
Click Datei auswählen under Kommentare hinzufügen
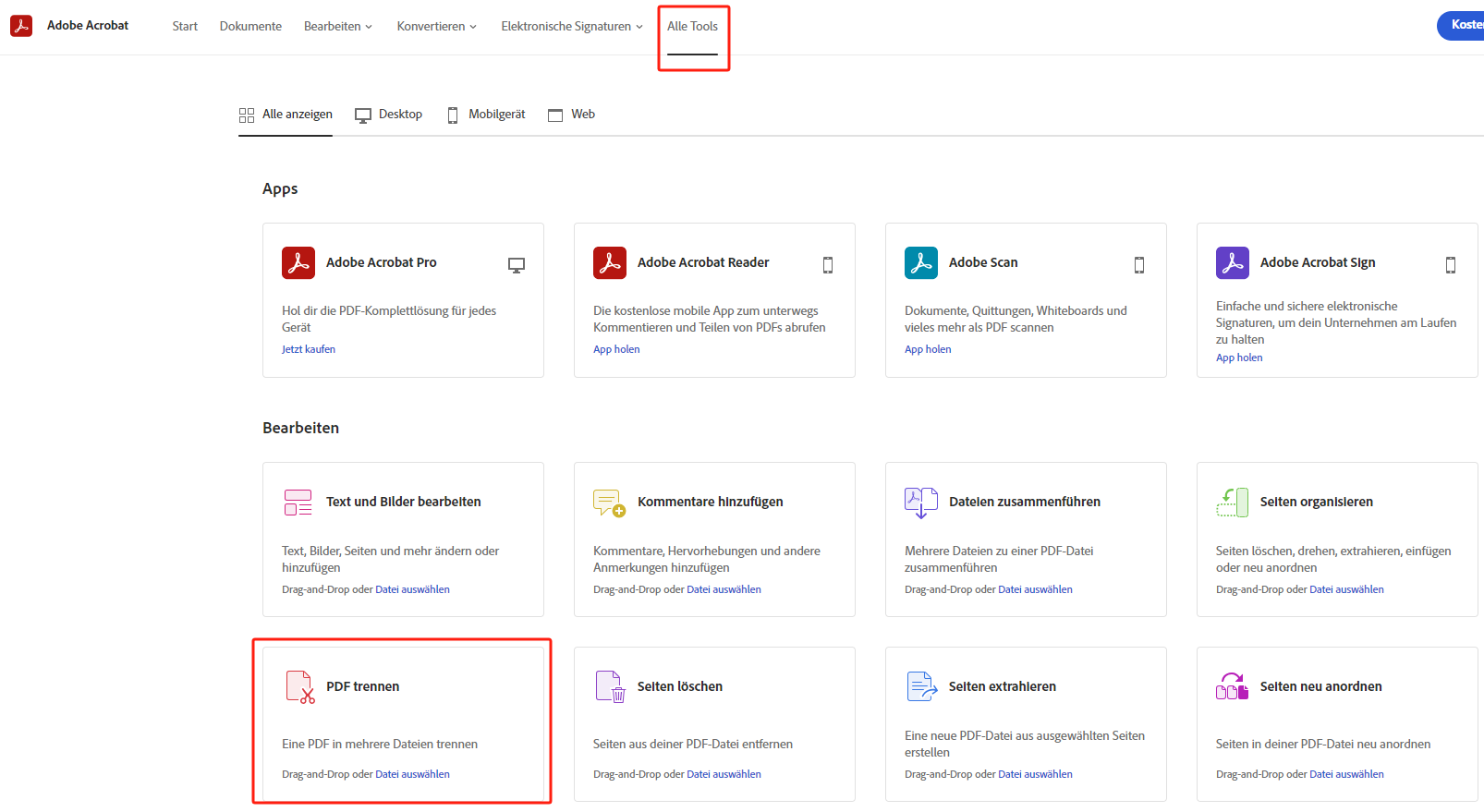pos(724,589)
